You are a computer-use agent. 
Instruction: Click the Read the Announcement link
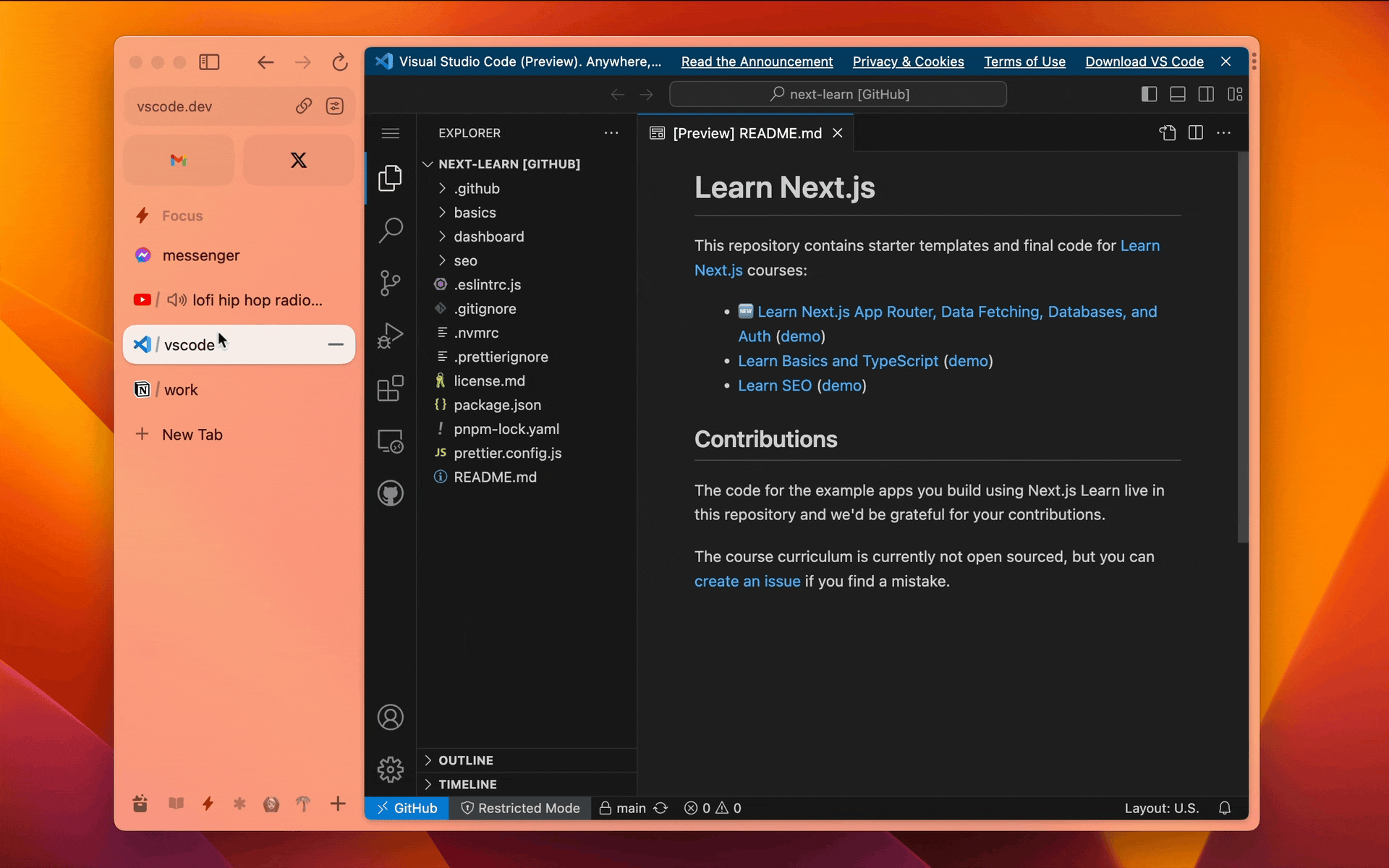coord(757,62)
